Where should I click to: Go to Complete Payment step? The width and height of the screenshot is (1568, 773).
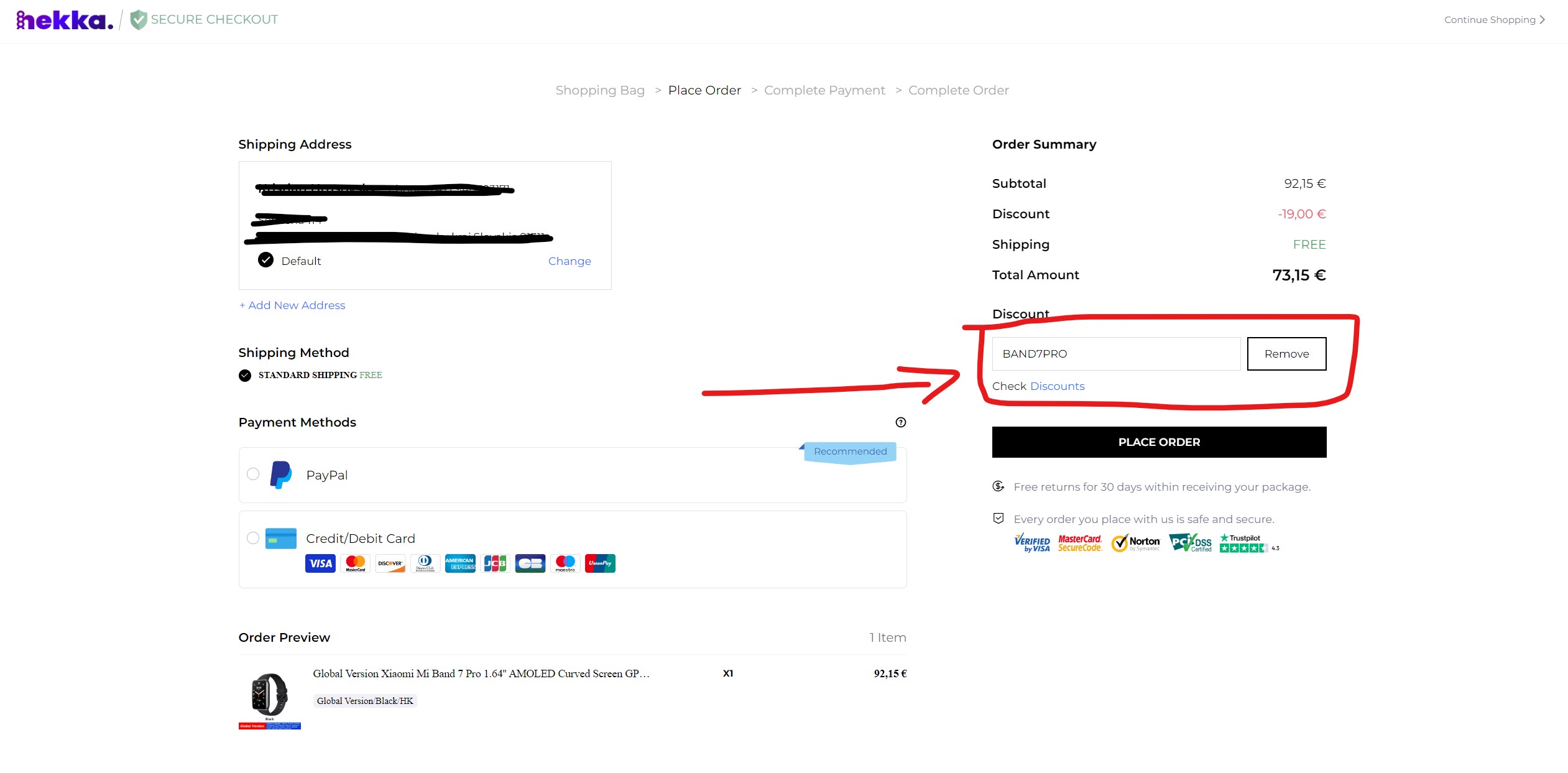[x=824, y=90]
